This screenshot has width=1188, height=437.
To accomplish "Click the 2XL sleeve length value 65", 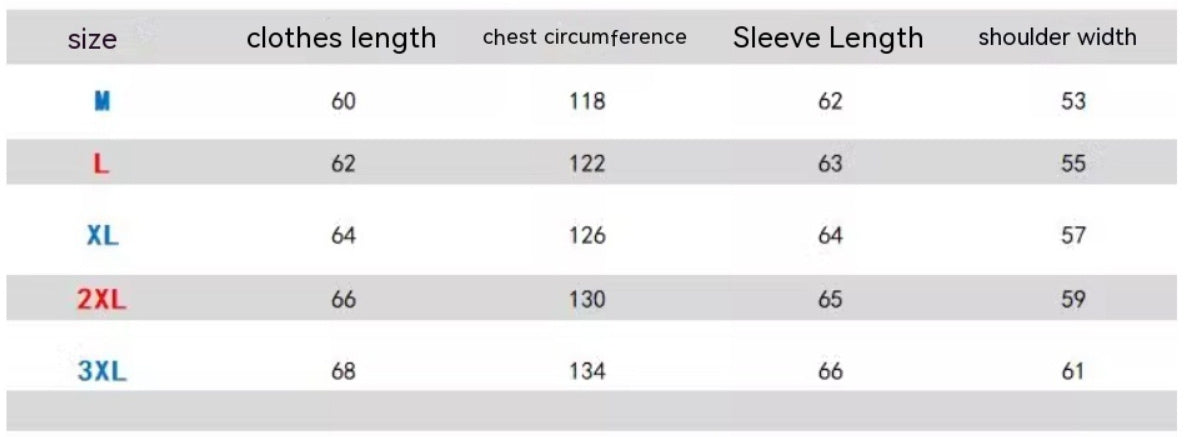I will click(830, 300).
